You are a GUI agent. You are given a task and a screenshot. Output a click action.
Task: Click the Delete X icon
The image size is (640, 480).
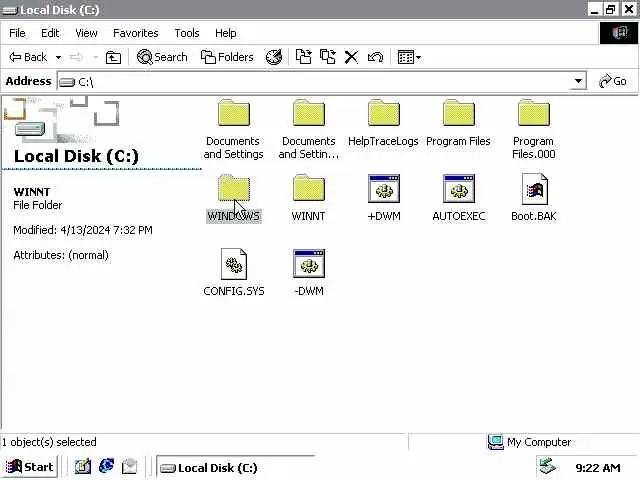351,57
